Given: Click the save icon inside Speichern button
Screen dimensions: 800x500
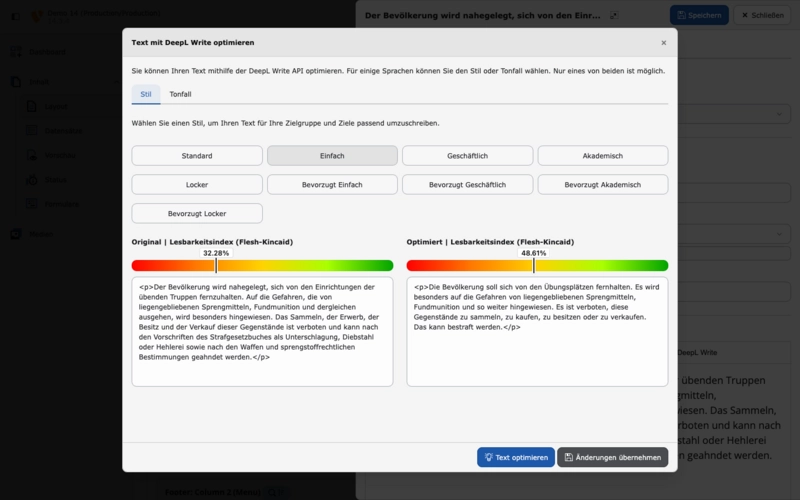Looking at the screenshot, I should tap(681, 15).
